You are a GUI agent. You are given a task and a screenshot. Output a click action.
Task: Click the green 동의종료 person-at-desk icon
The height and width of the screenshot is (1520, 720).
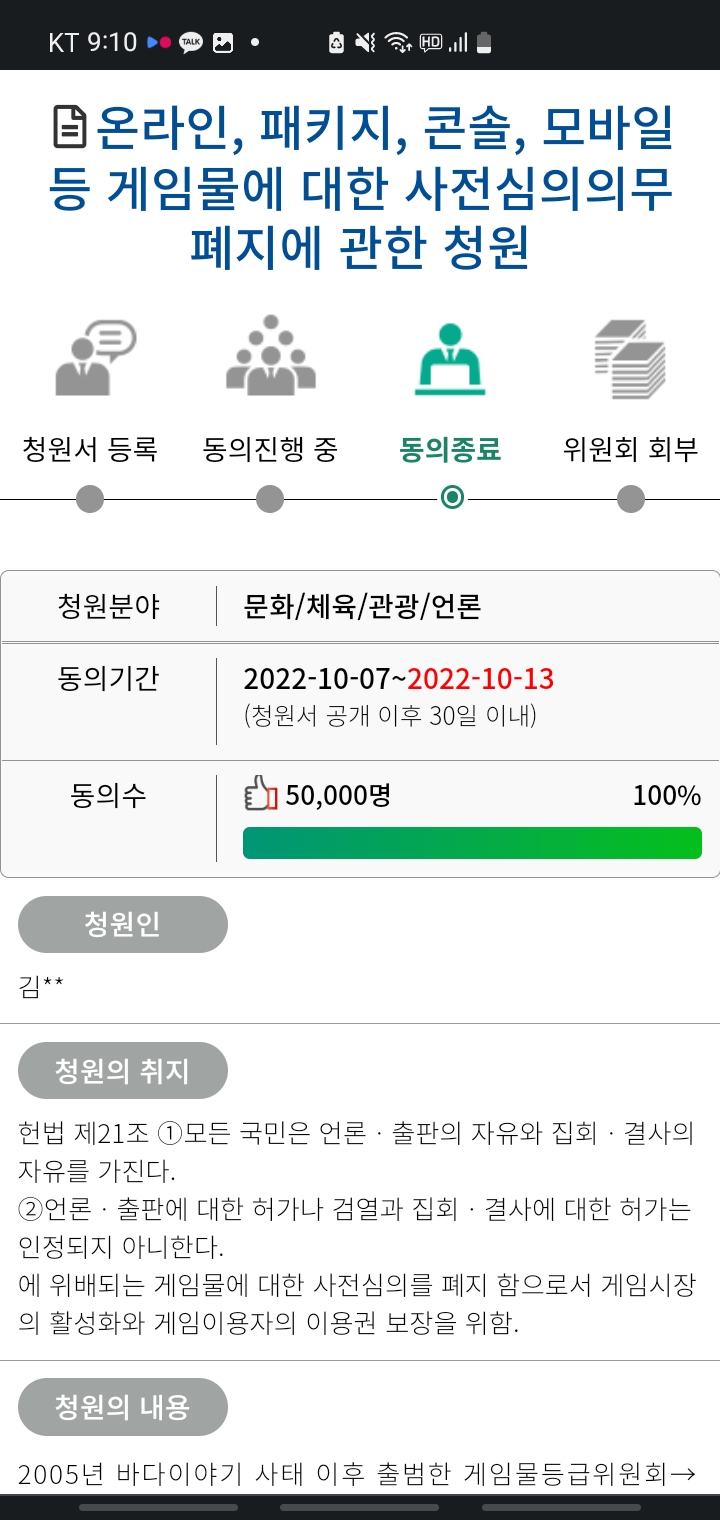[x=450, y=358]
